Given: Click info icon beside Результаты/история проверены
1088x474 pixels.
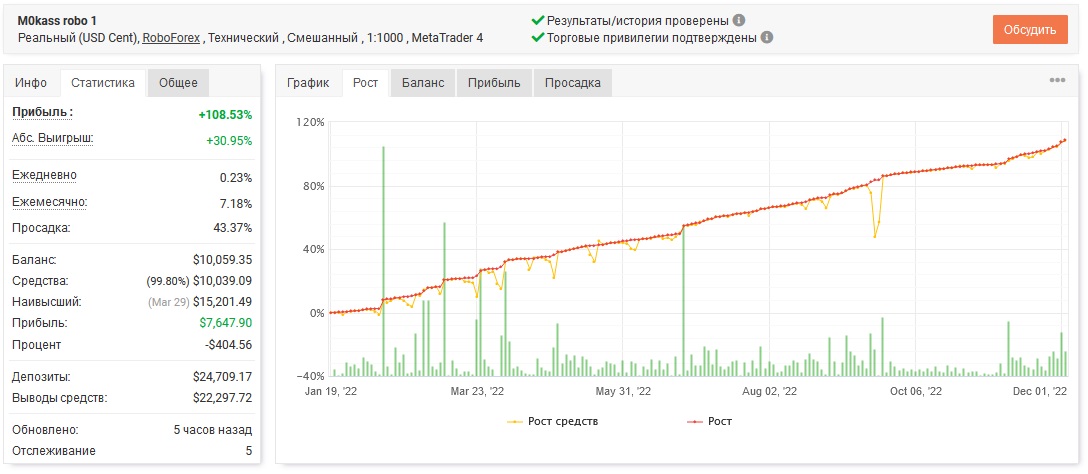Looking at the screenshot, I should [x=740, y=20].
